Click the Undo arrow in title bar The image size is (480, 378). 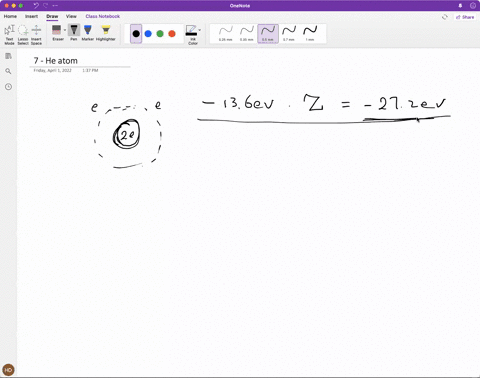click(36, 6)
